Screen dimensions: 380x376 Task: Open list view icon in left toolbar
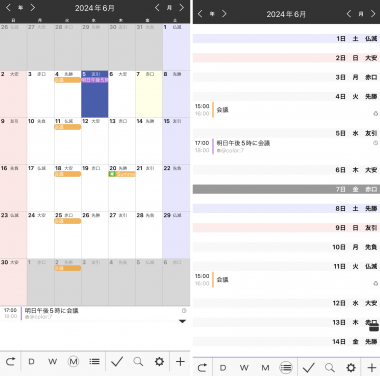94,362
